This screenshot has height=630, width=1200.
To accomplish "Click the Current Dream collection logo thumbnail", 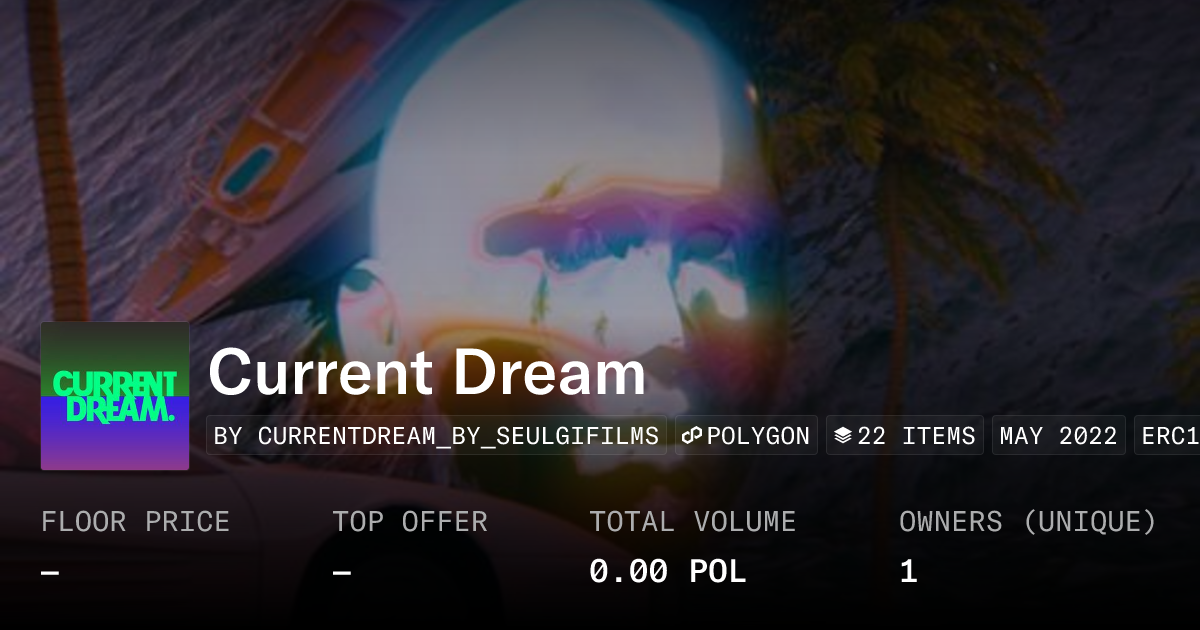I will [115, 396].
